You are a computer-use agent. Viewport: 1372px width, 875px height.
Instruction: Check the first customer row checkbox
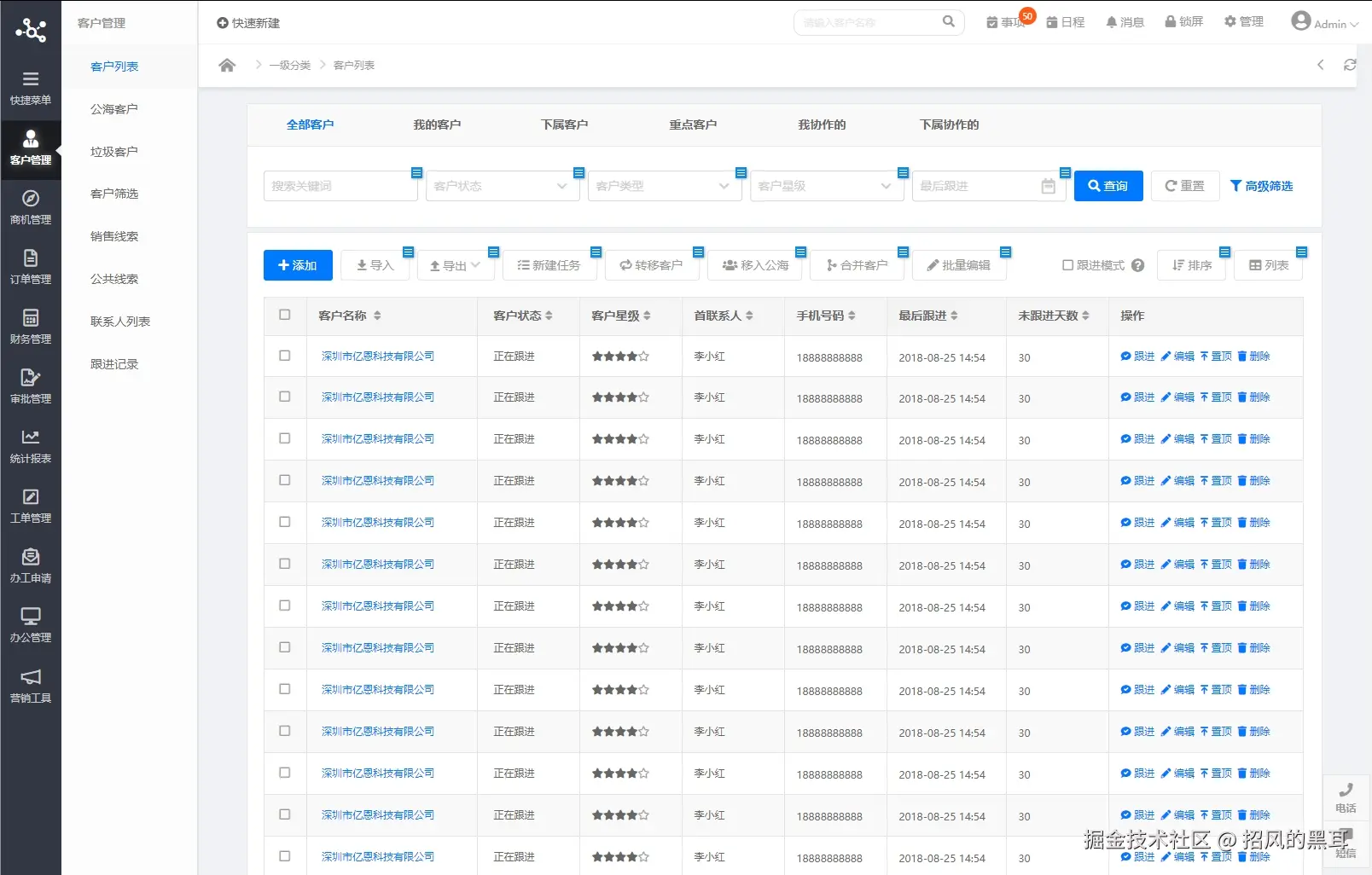pyautogui.click(x=285, y=356)
